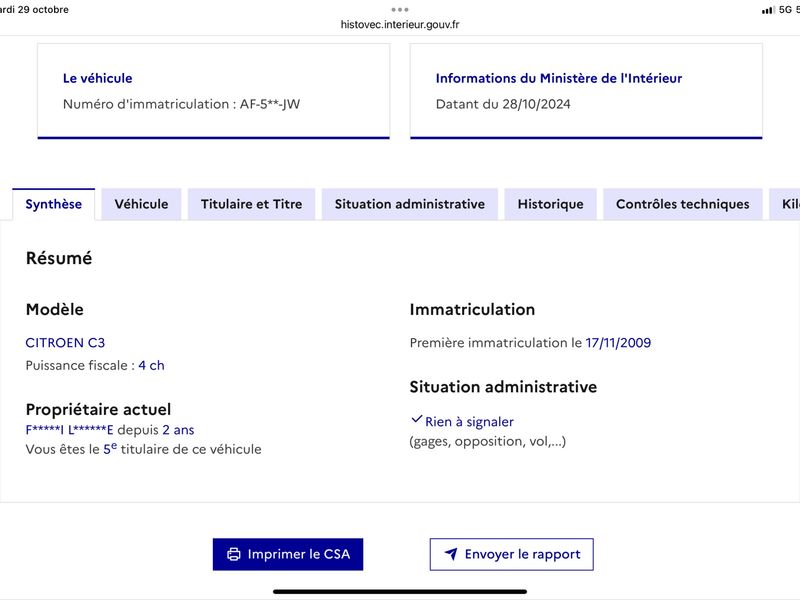Screen dimensions: 800x600
Task: Click the date 17/11/2009
Action: [x=618, y=343]
